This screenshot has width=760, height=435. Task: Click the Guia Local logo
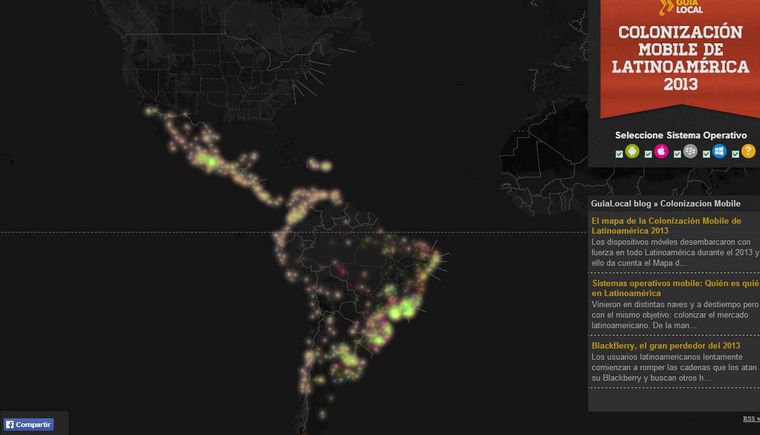pos(681,7)
